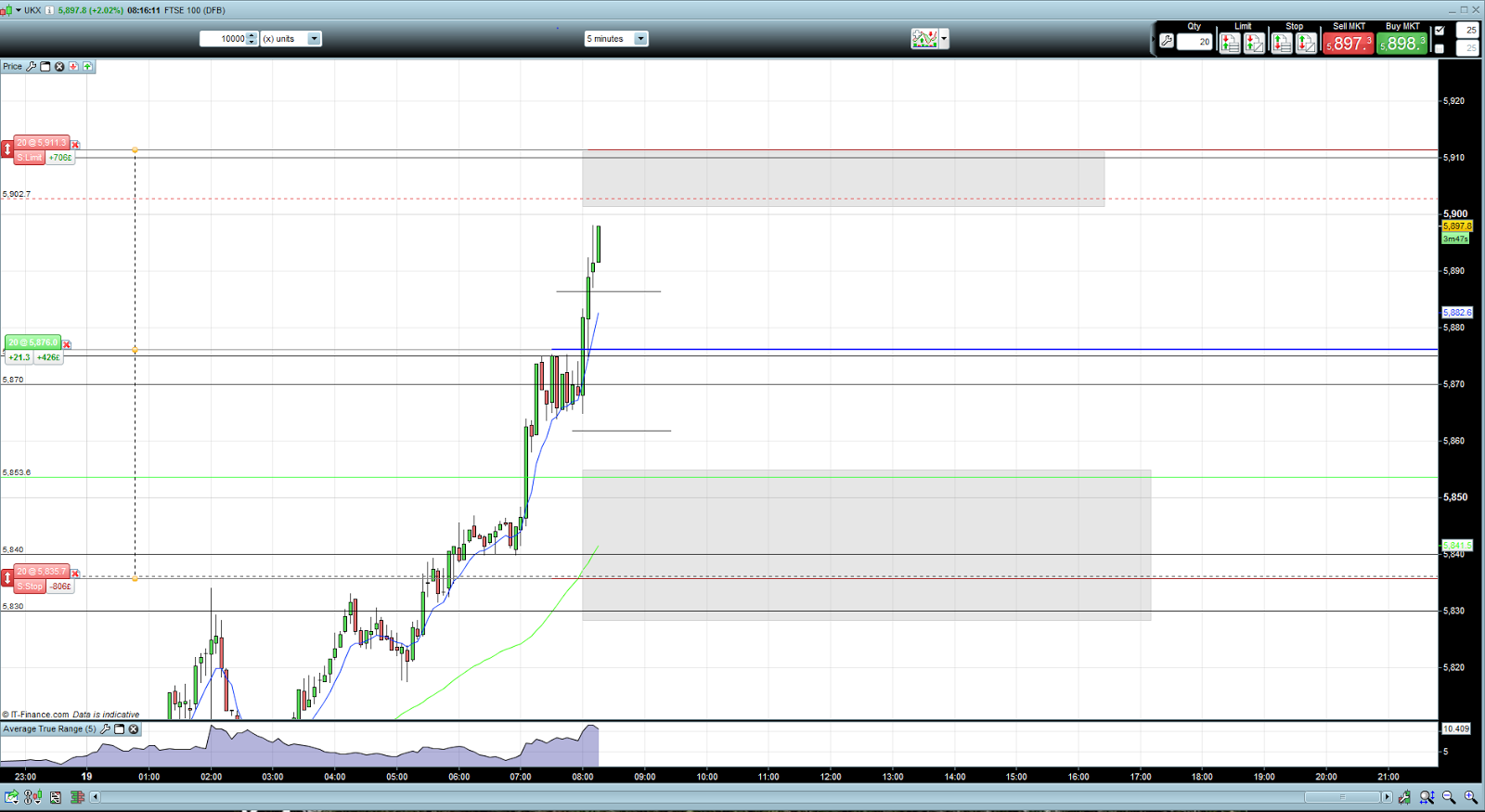Click Sell MKT 5,897.3 button
The width and height of the screenshot is (1485, 812).
1348,43
